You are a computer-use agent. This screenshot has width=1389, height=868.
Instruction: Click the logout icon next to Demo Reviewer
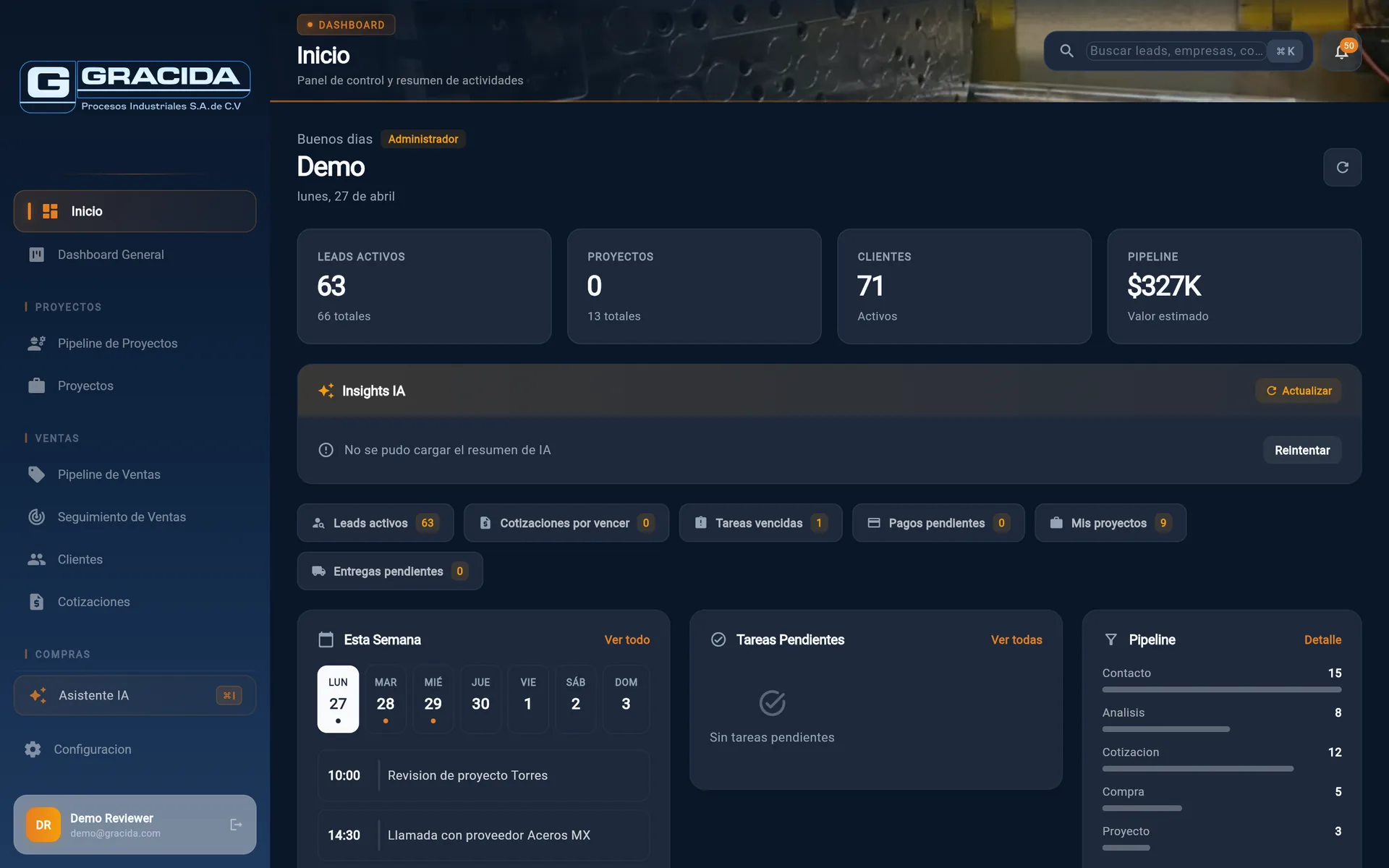236,825
